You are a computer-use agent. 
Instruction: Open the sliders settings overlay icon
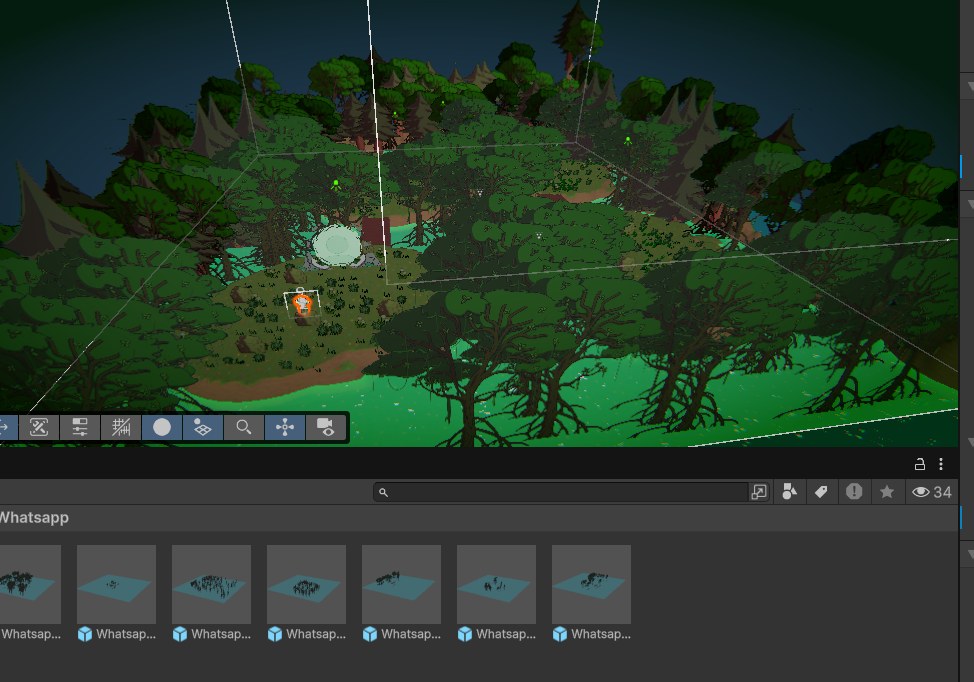[80, 427]
